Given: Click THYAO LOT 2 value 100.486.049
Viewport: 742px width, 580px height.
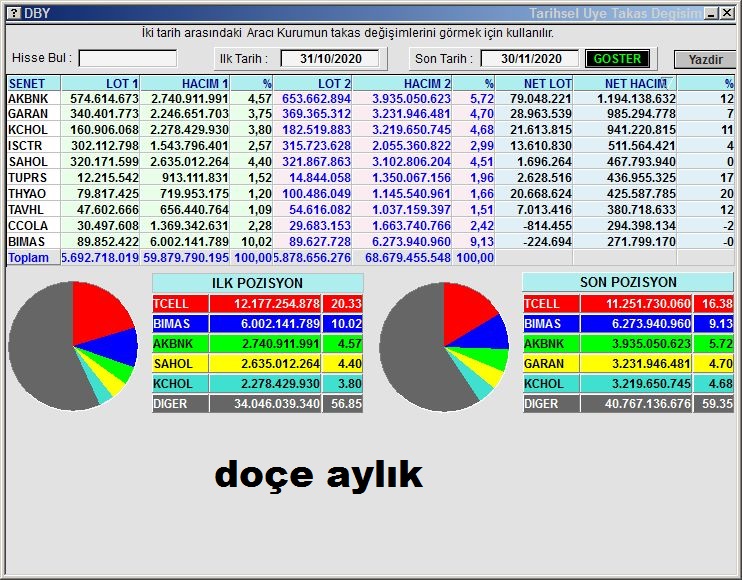Looking at the screenshot, I should click(317, 194).
